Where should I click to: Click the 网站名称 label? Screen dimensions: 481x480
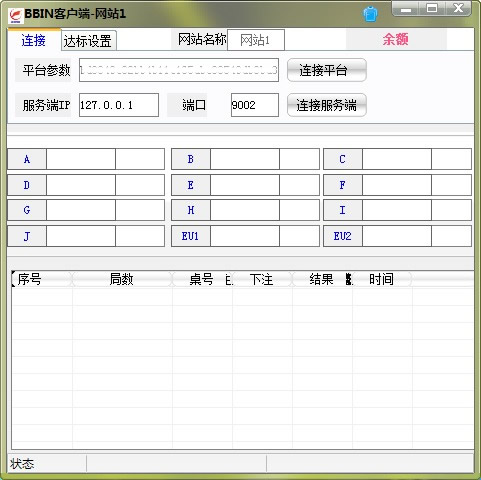199,40
